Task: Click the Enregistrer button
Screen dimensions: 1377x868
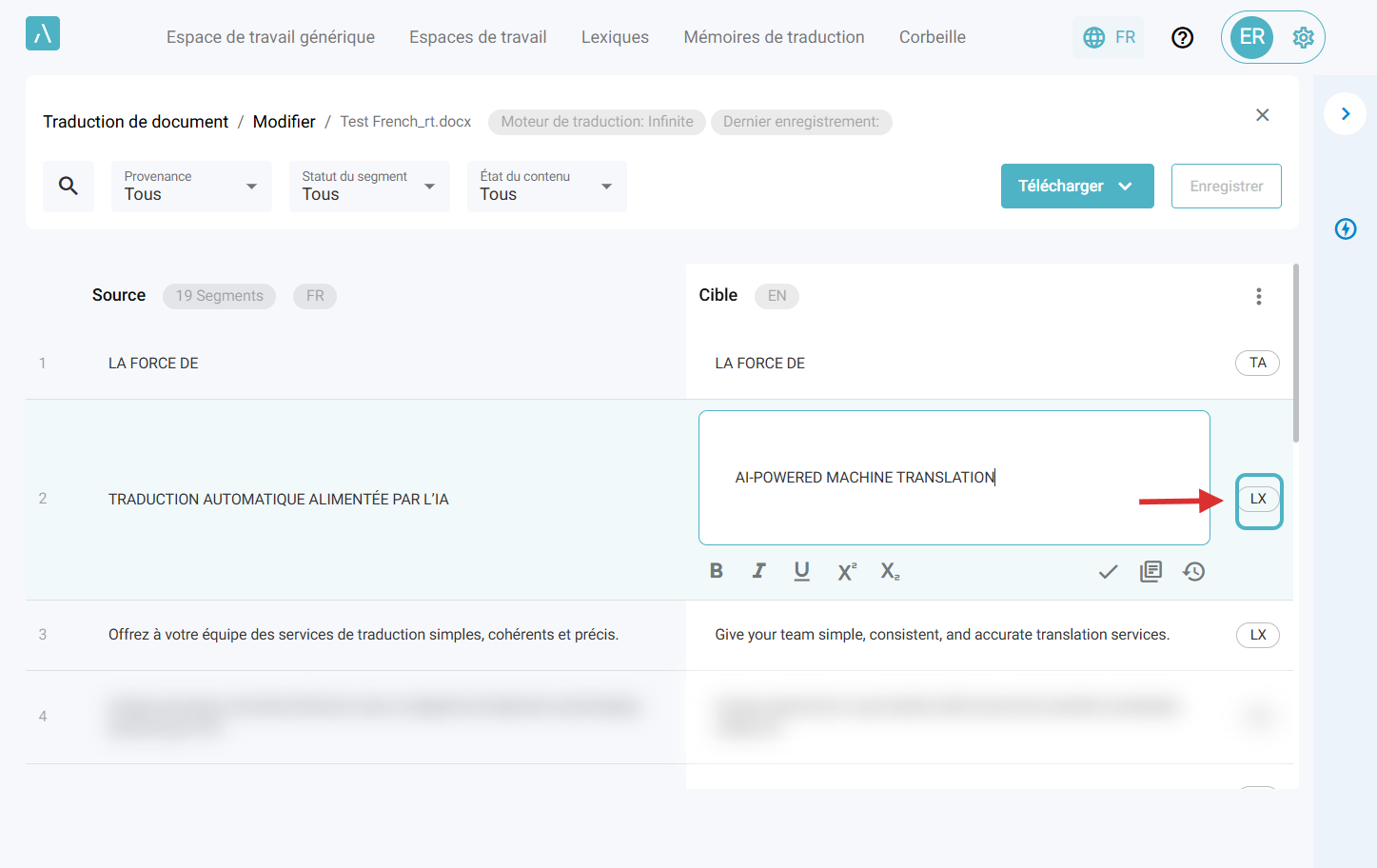Action: click(1226, 187)
